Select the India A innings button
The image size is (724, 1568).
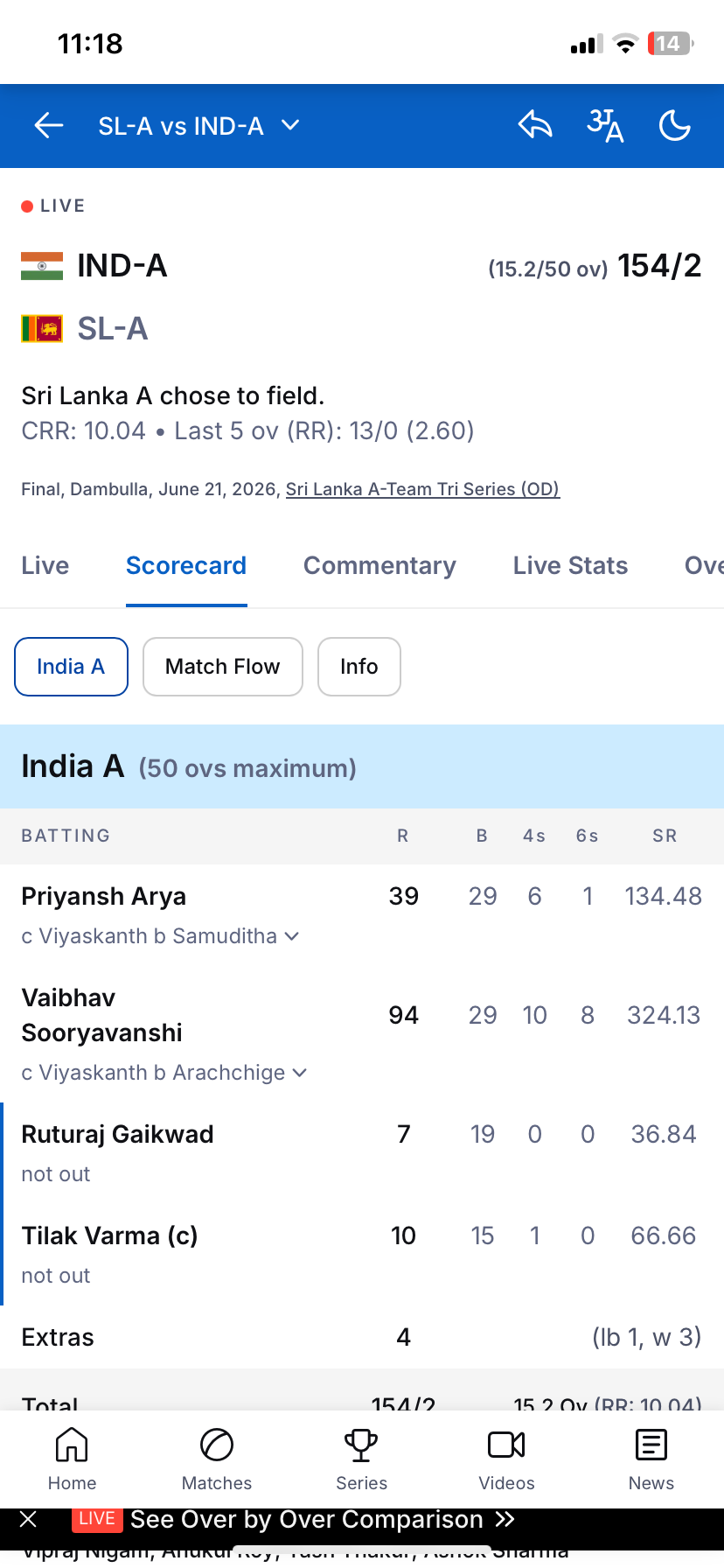point(71,667)
